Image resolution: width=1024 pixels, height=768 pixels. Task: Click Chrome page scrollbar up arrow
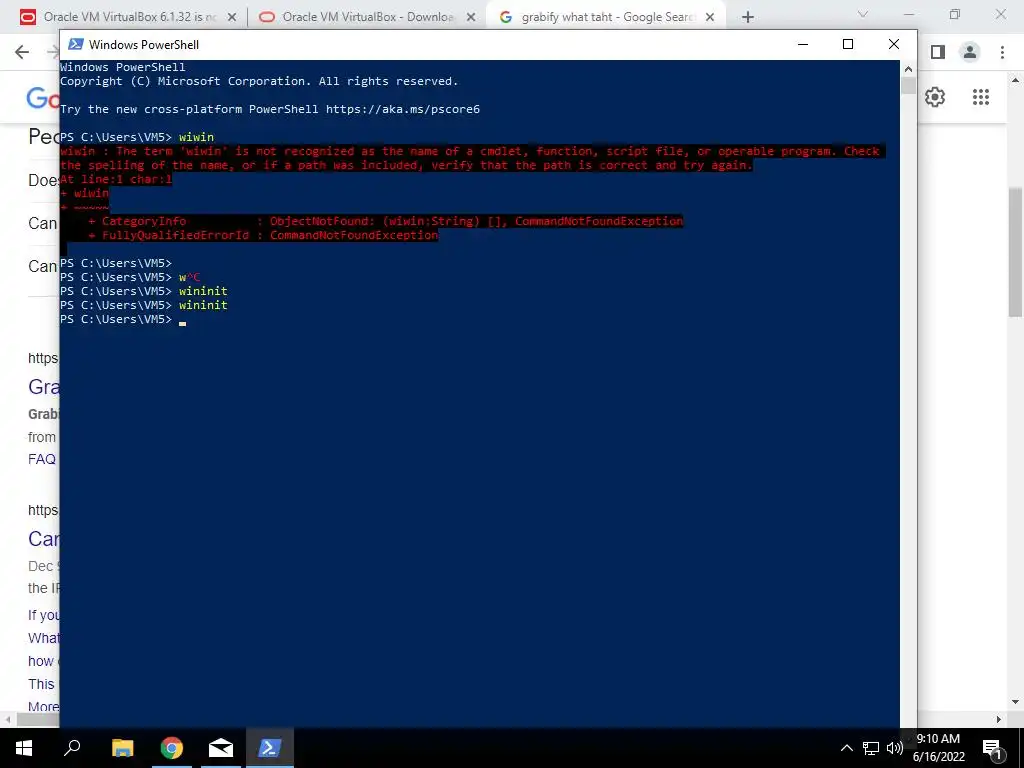(1016, 80)
